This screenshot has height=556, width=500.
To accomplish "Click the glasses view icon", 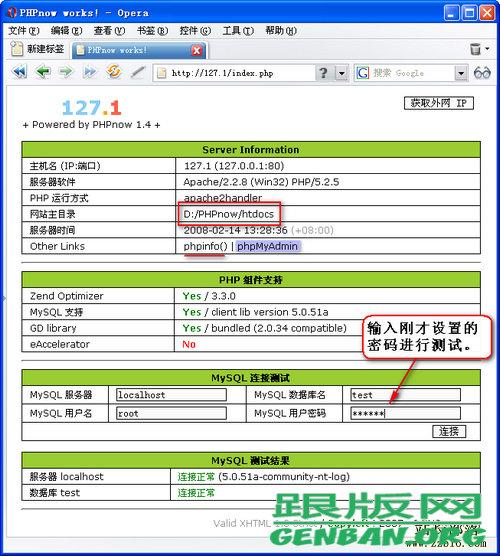I will pyautogui.click(x=482, y=73).
